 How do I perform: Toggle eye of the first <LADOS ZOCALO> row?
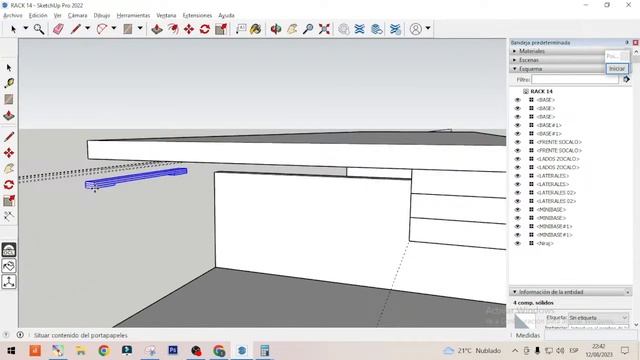point(518,159)
